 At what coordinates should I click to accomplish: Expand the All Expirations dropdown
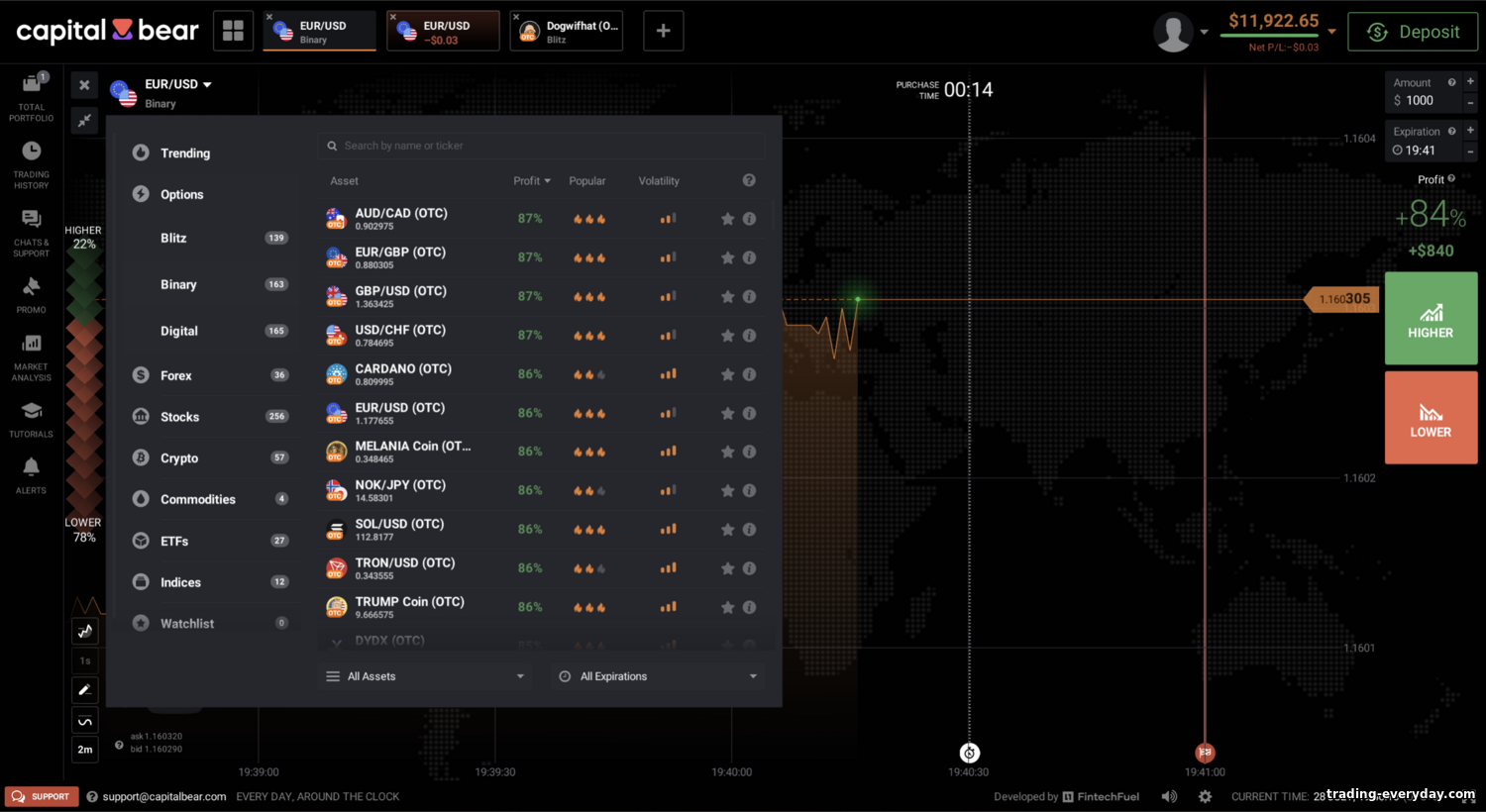pos(658,676)
